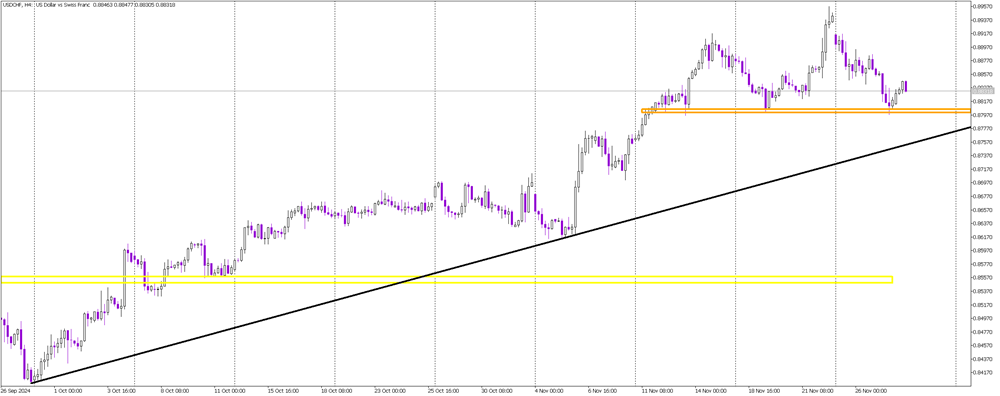
Task: Click the 0.87970 price level label
Action: point(984,115)
